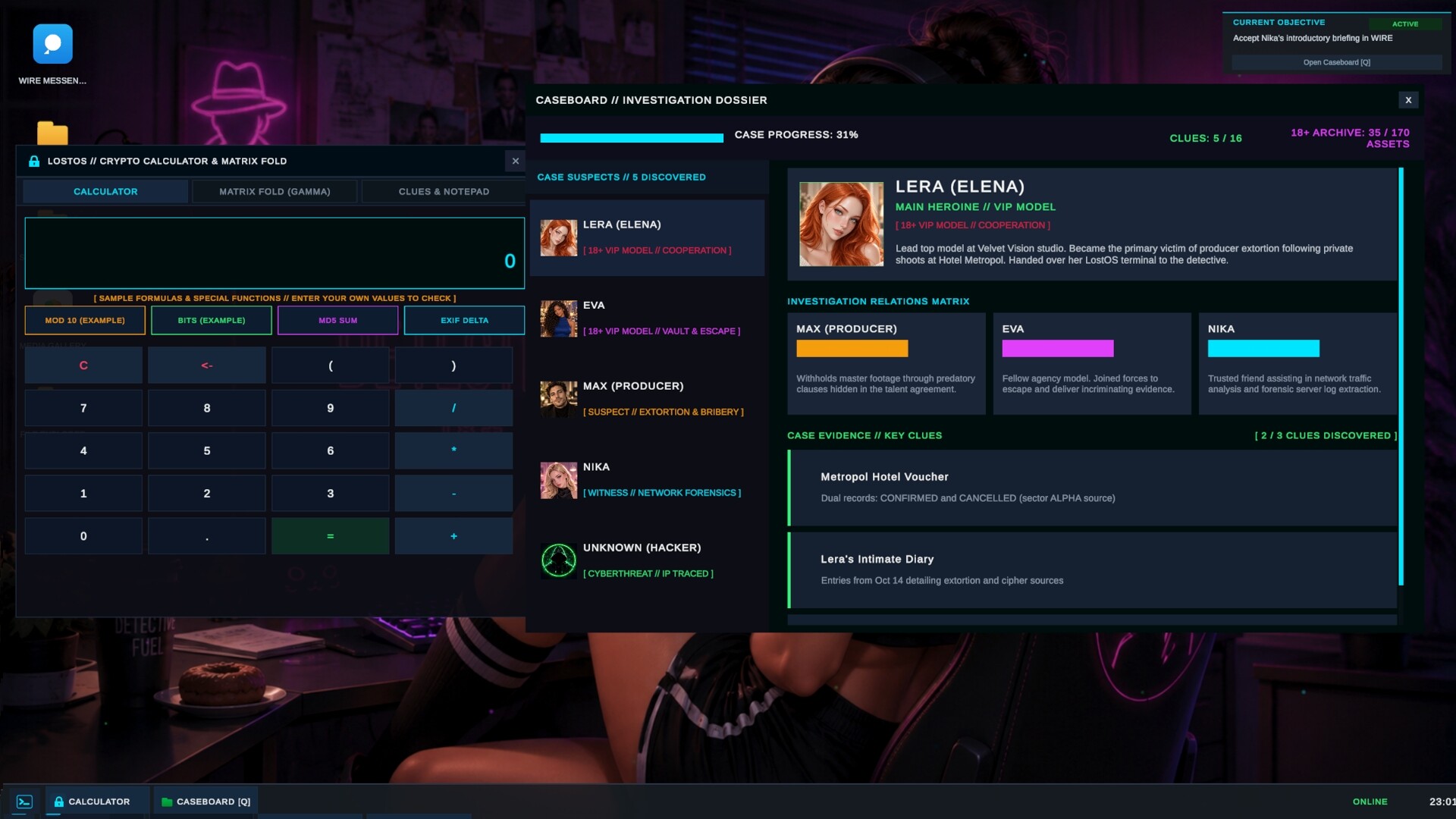Click Nika cyan relation bar
The image size is (1456, 819).
click(x=1263, y=348)
